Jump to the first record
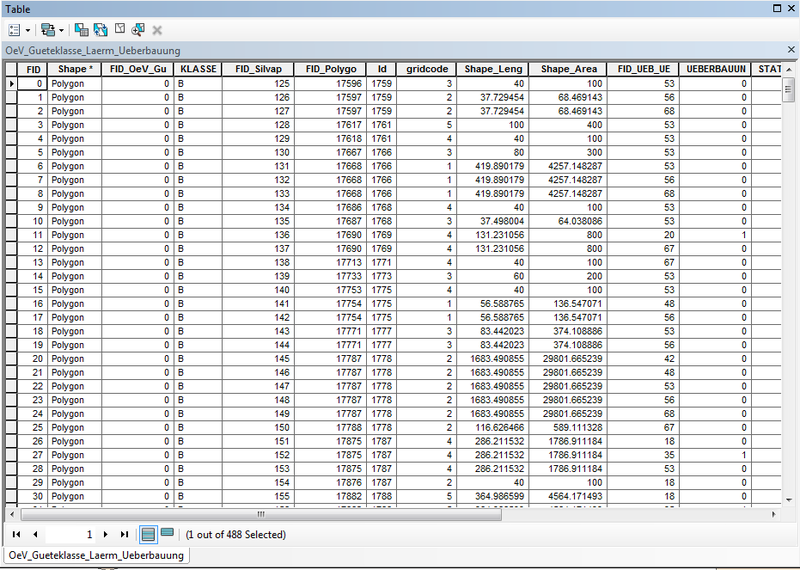The height and width of the screenshot is (570, 800). tap(17, 535)
